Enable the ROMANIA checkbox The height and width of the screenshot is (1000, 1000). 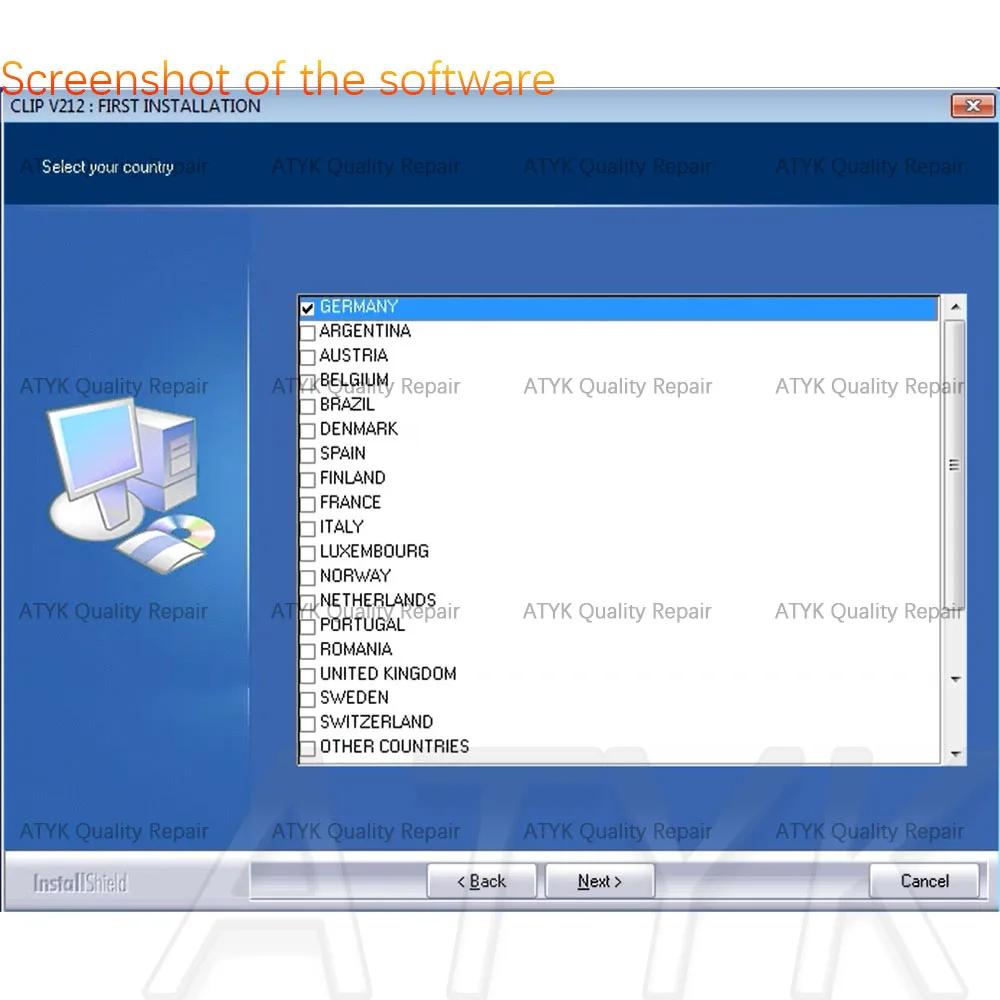click(307, 651)
